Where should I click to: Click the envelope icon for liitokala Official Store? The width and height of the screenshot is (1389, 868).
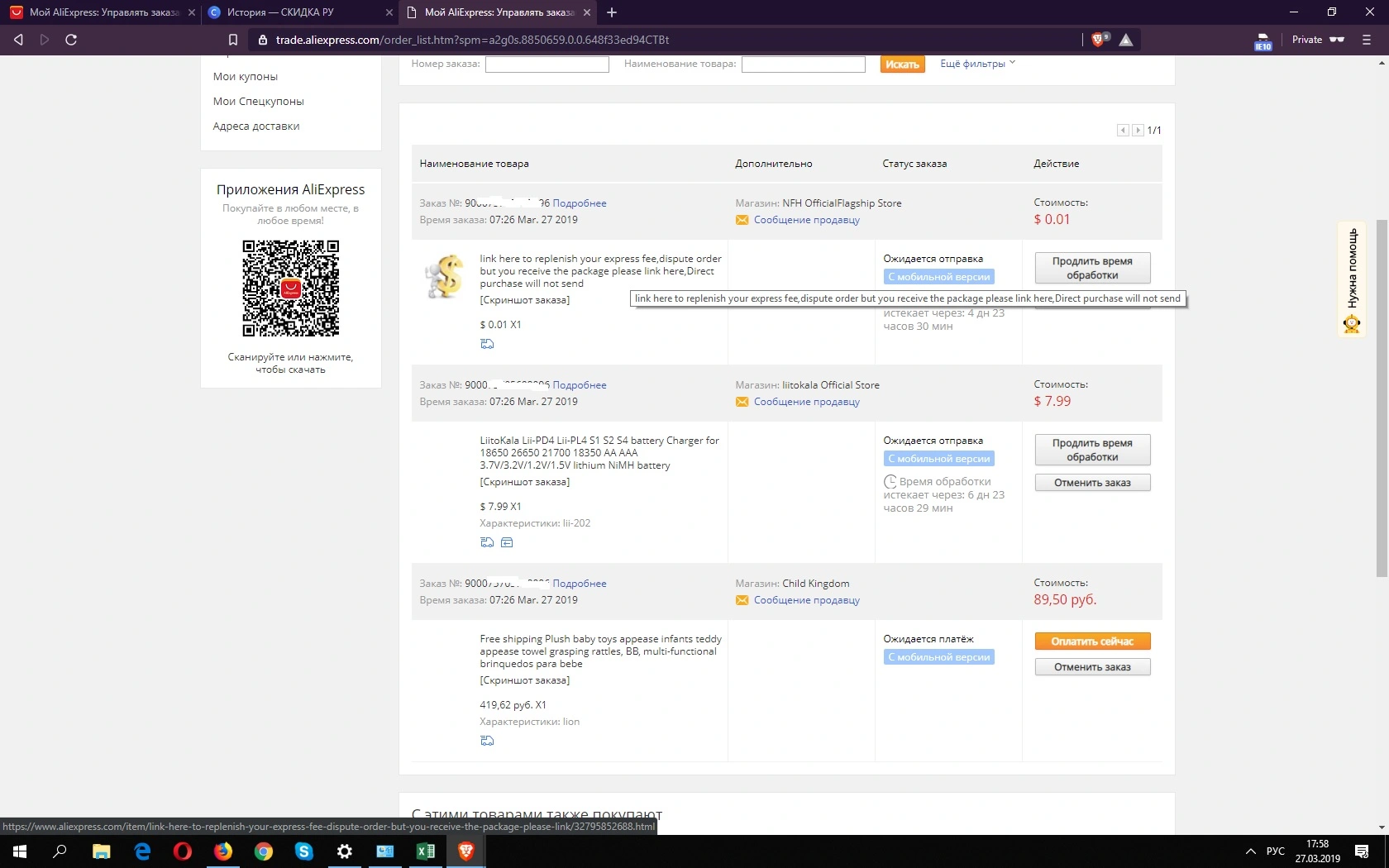click(742, 402)
